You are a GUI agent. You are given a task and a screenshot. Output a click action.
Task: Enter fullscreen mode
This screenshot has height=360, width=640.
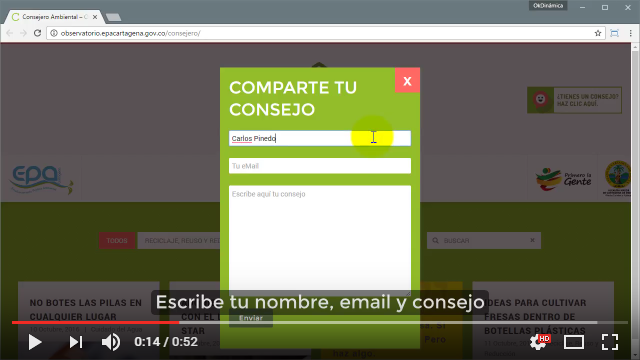click(x=610, y=342)
